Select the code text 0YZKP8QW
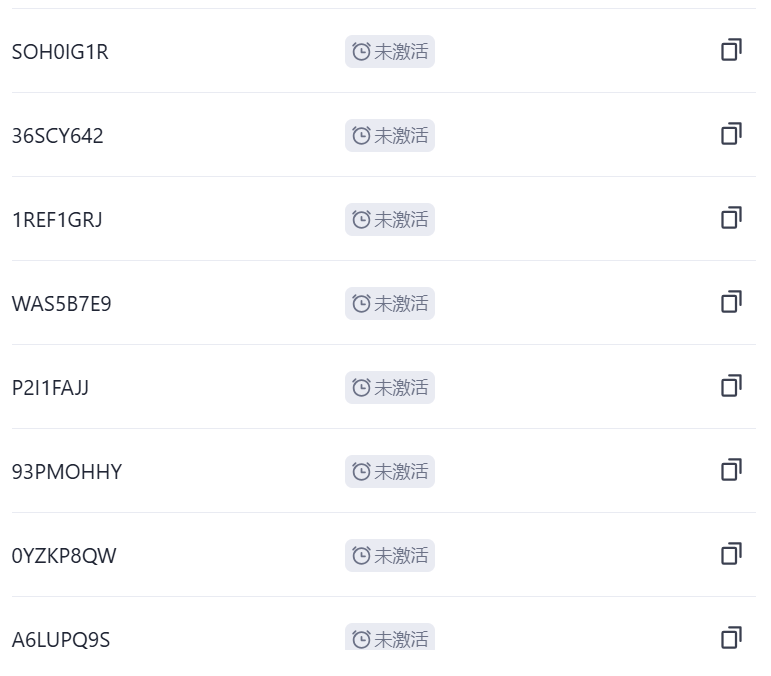Screen dimensions: 771x676 click(64, 557)
